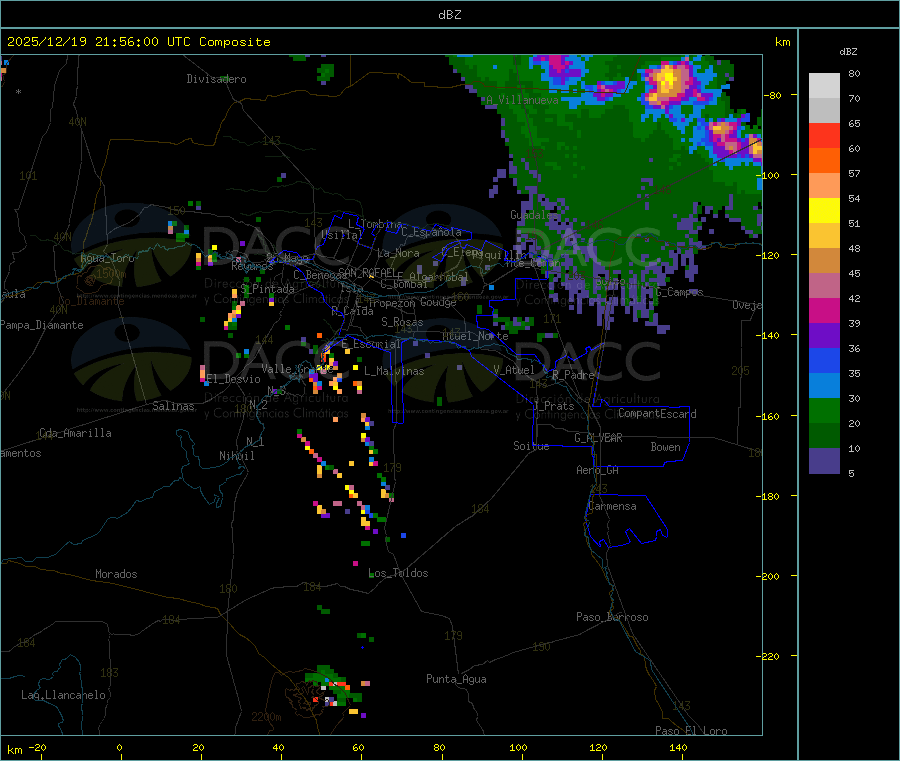Click the Atuel_Norte label
The width and height of the screenshot is (900, 761).
(475, 336)
